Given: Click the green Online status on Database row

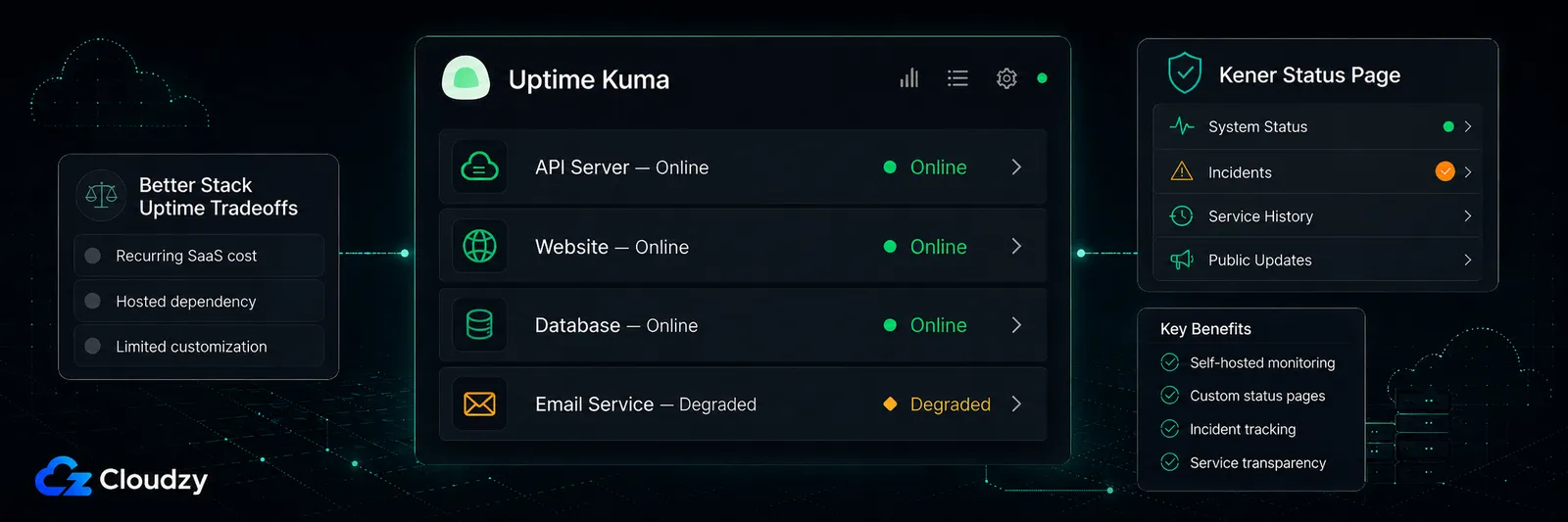Looking at the screenshot, I should click(939, 325).
